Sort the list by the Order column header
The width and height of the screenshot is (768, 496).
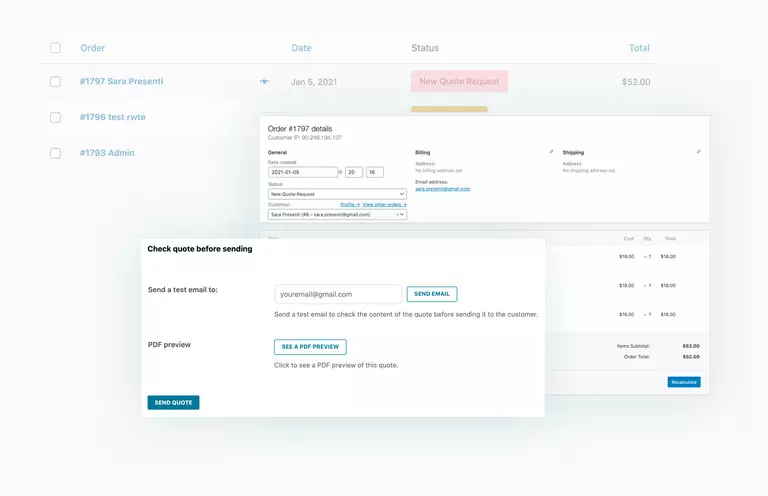(92, 48)
